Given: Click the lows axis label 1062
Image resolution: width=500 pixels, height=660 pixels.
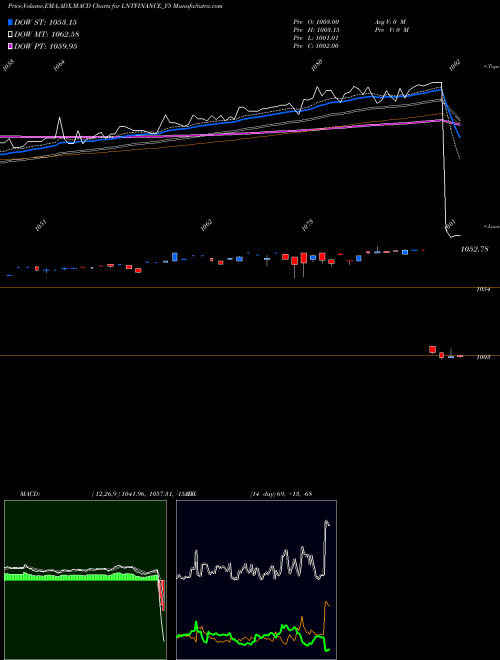Looking at the screenshot, I should 206,226.
